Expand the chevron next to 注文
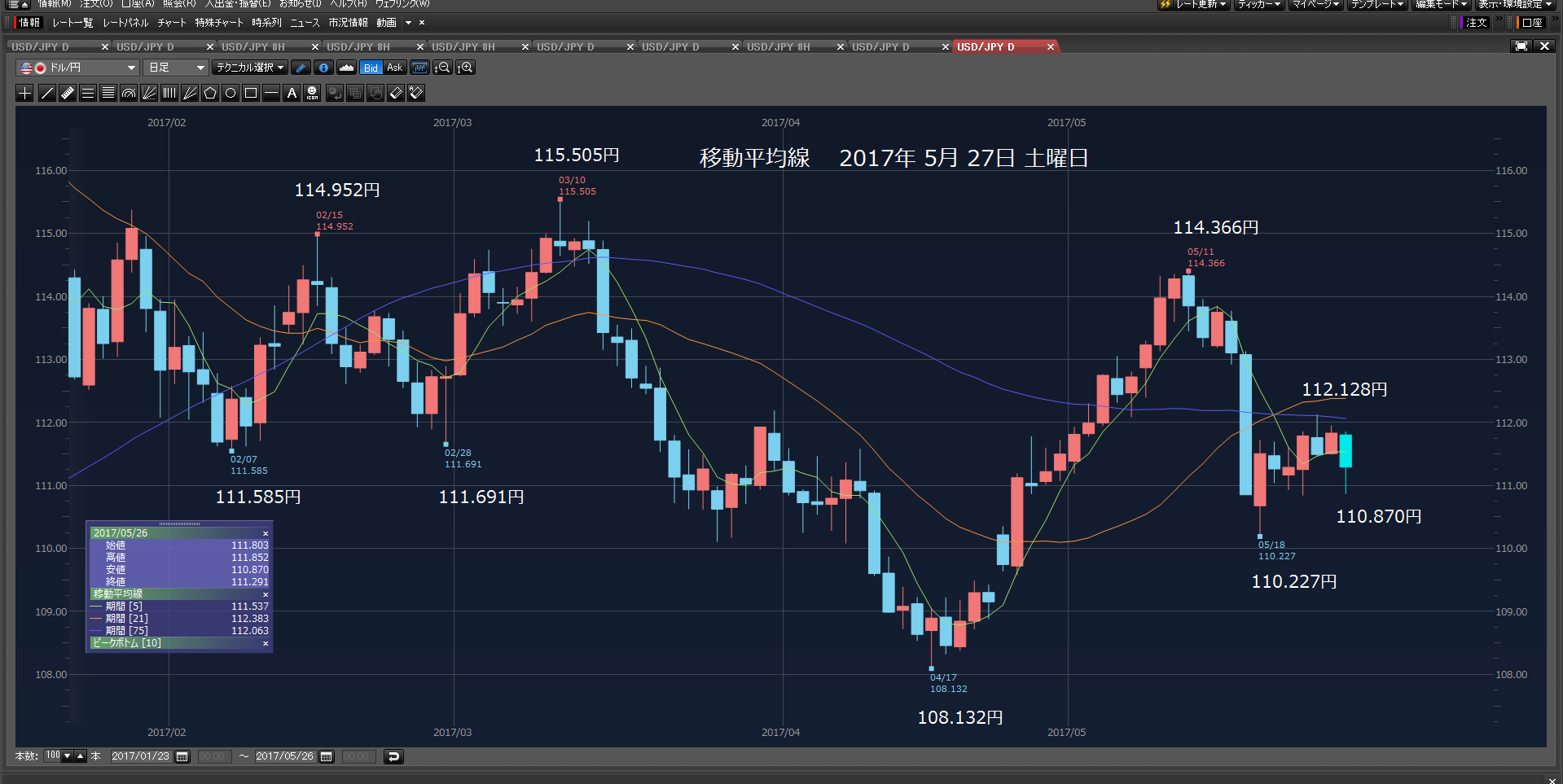The height and width of the screenshot is (784, 1563). [x=1499, y=19]
